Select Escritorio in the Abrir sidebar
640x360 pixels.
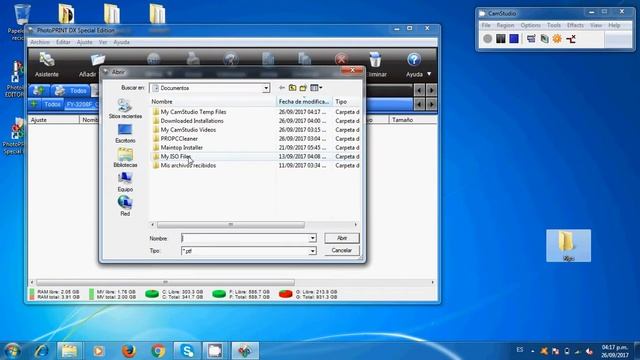pyautogui.click(x=125, y=133)
